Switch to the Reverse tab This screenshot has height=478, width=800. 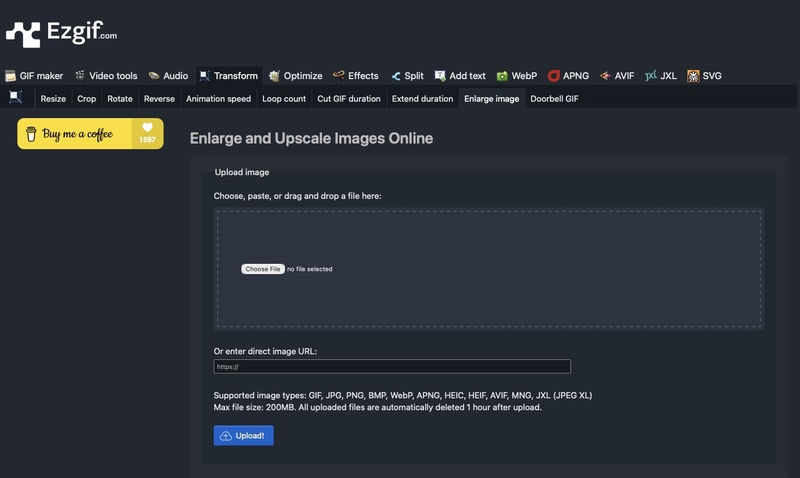click(159, 99)
